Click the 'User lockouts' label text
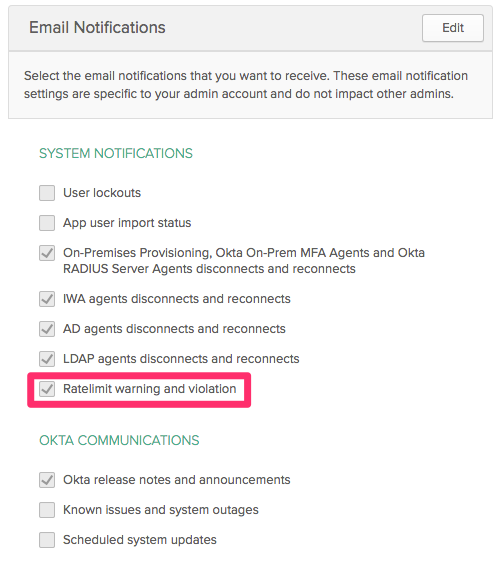Viewport: 498px width, 566px height. (x=102, y=193)
